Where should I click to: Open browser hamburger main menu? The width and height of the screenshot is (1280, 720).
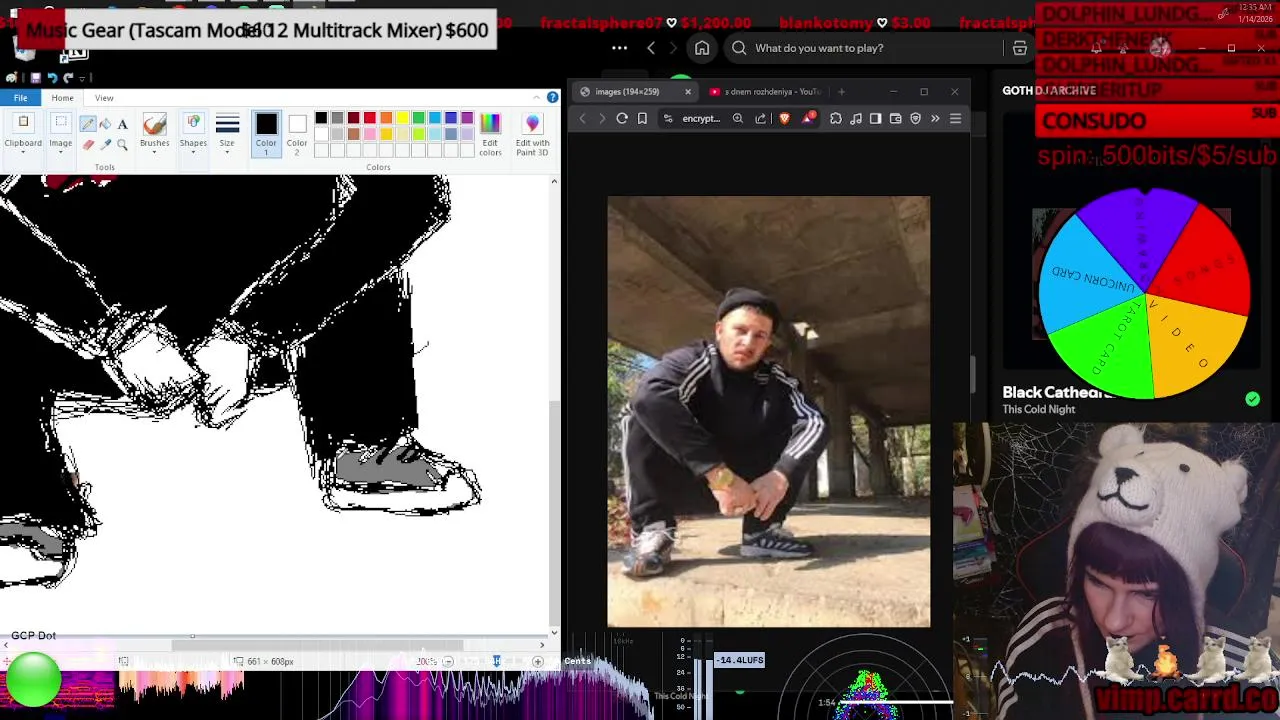[x=955, y=118]
